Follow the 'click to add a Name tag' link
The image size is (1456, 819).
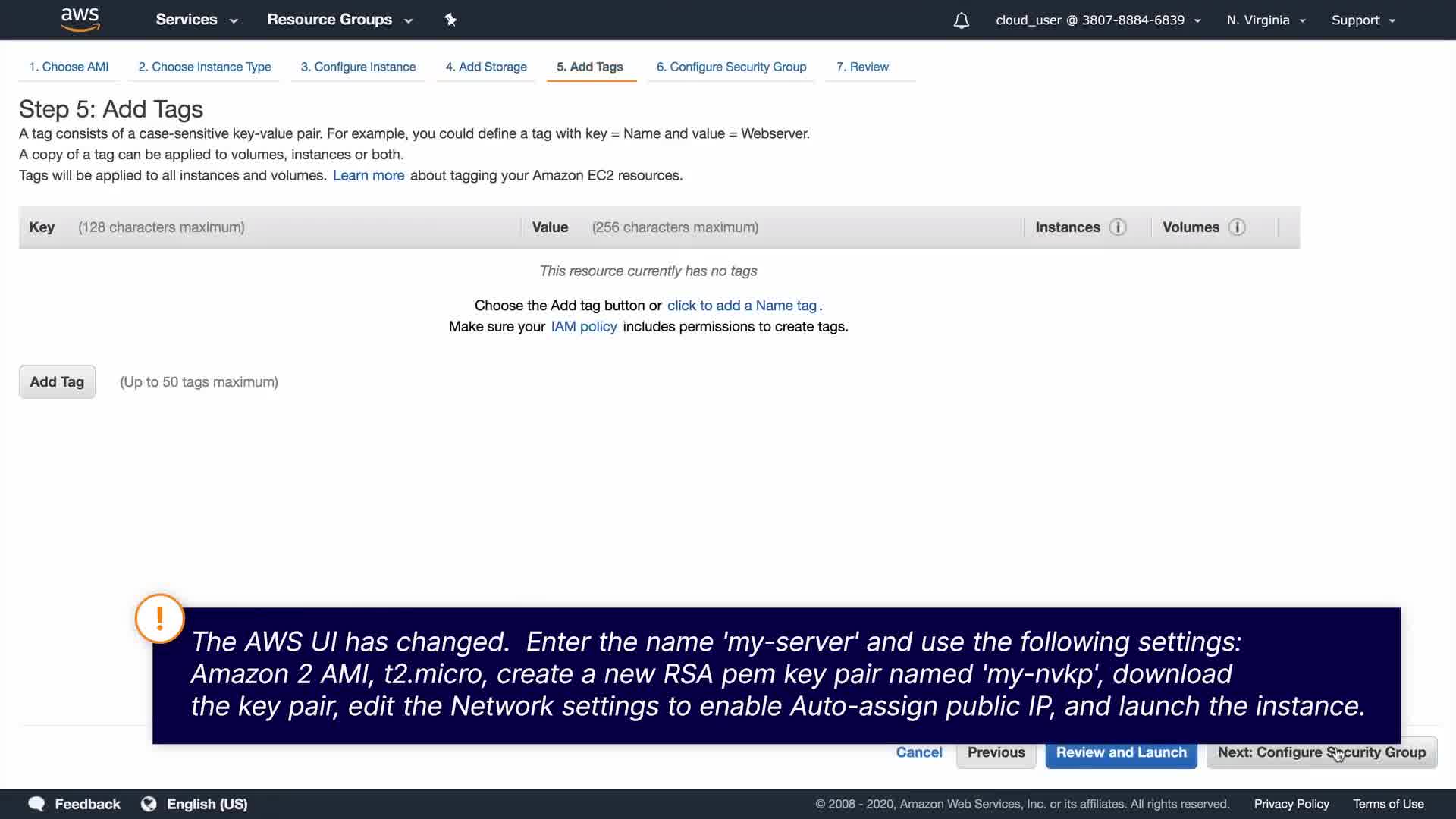tap(742, 306)
